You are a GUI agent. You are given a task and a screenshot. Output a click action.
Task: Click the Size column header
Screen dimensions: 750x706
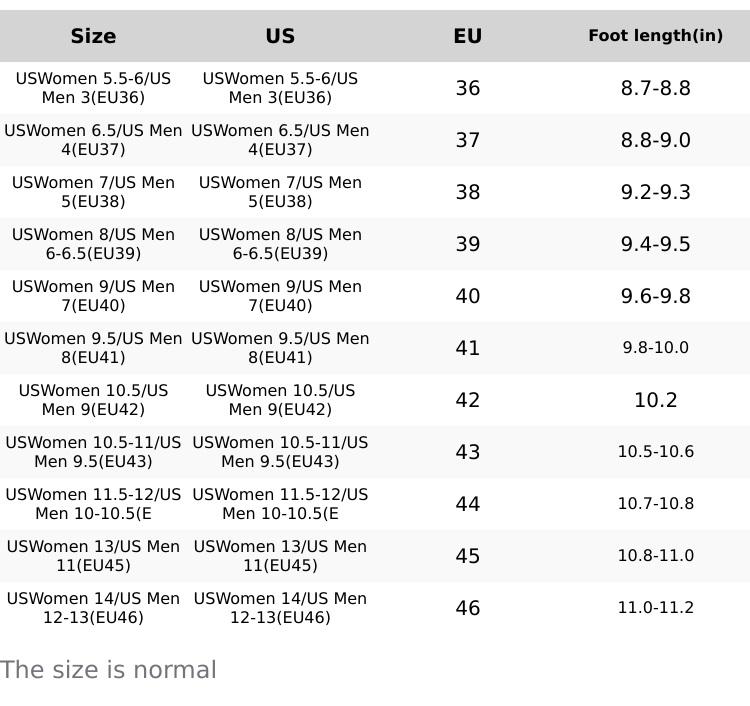(x=93, y=36)
